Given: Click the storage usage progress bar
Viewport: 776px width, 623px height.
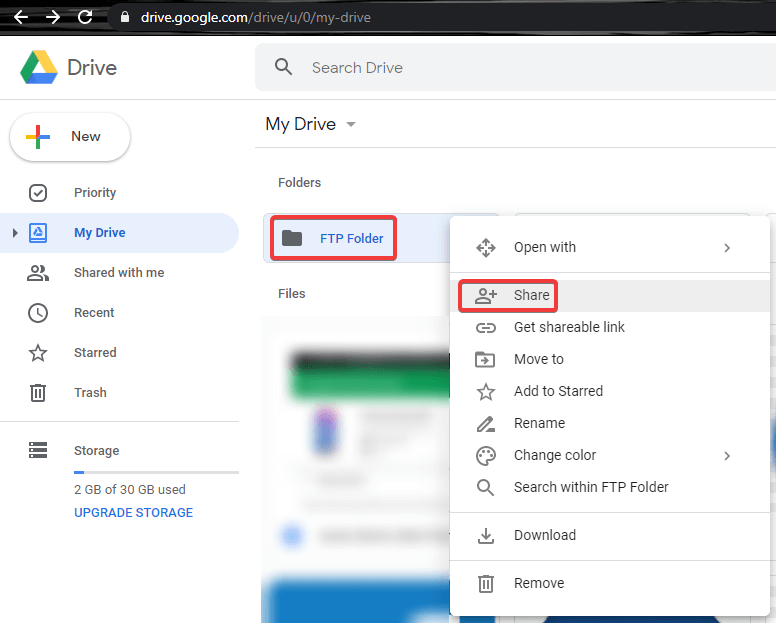Looking at the screenshot, I should (x=156, y=473).
